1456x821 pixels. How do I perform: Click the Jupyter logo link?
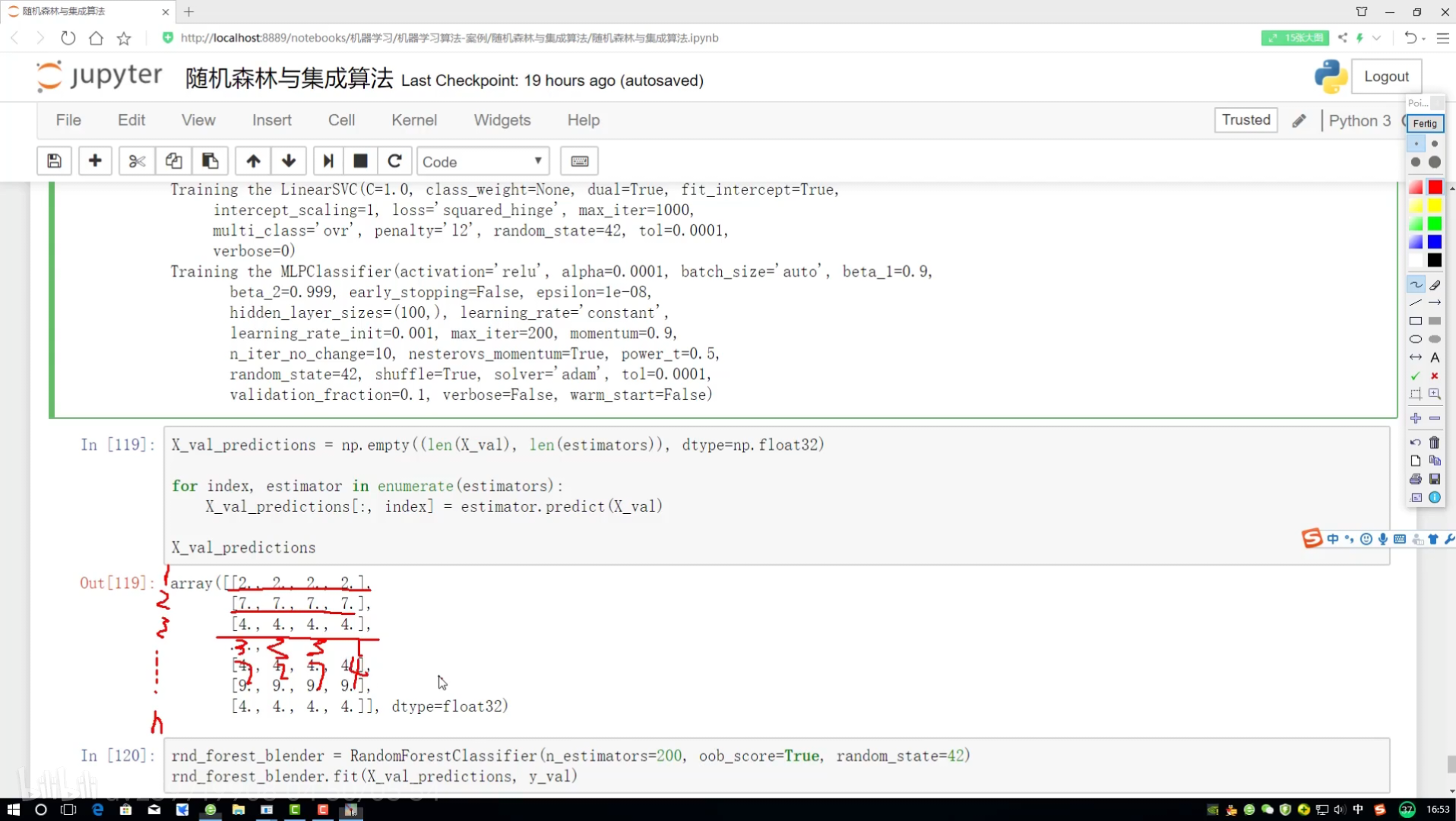pos(100,76)
